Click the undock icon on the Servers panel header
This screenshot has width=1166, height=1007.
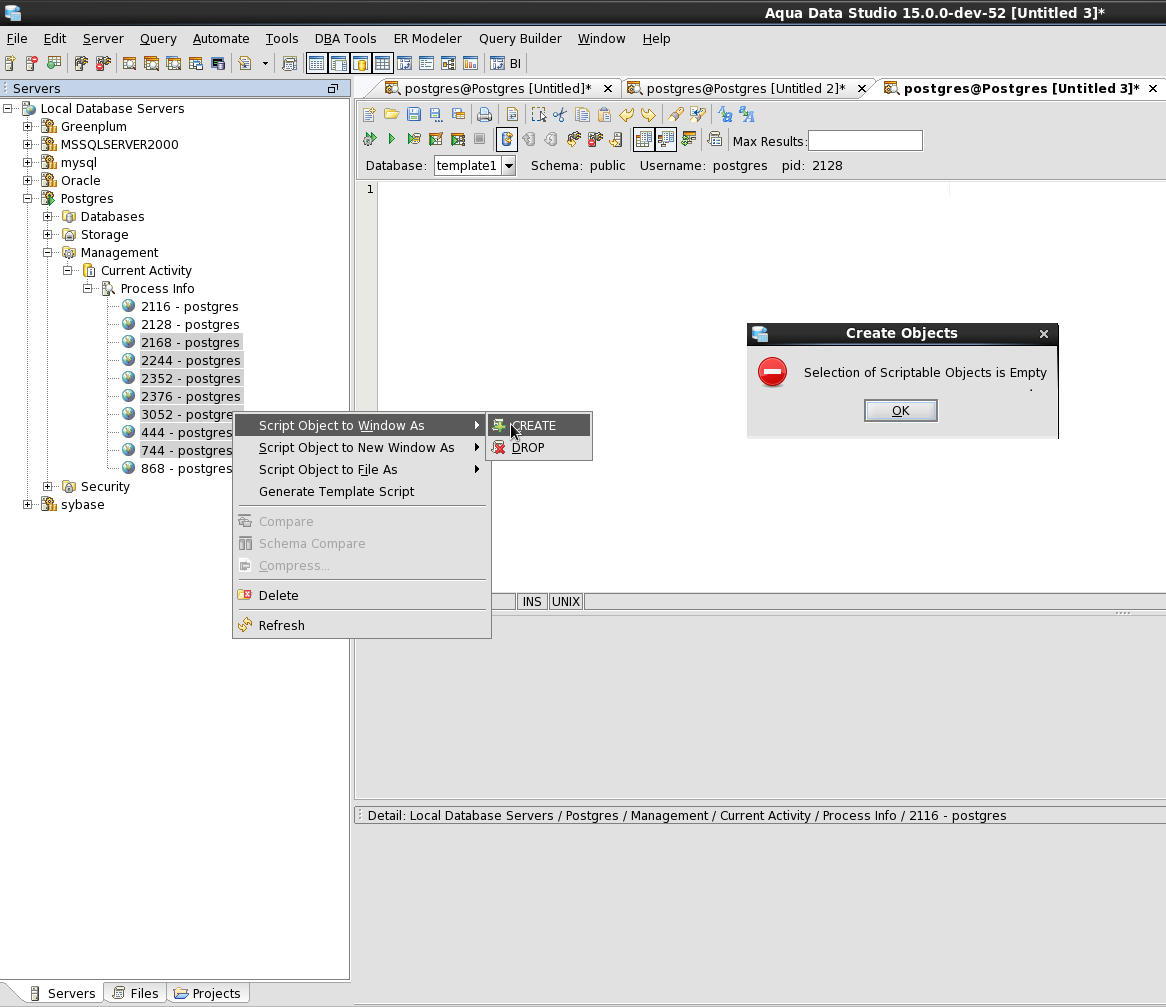[332, 89]
